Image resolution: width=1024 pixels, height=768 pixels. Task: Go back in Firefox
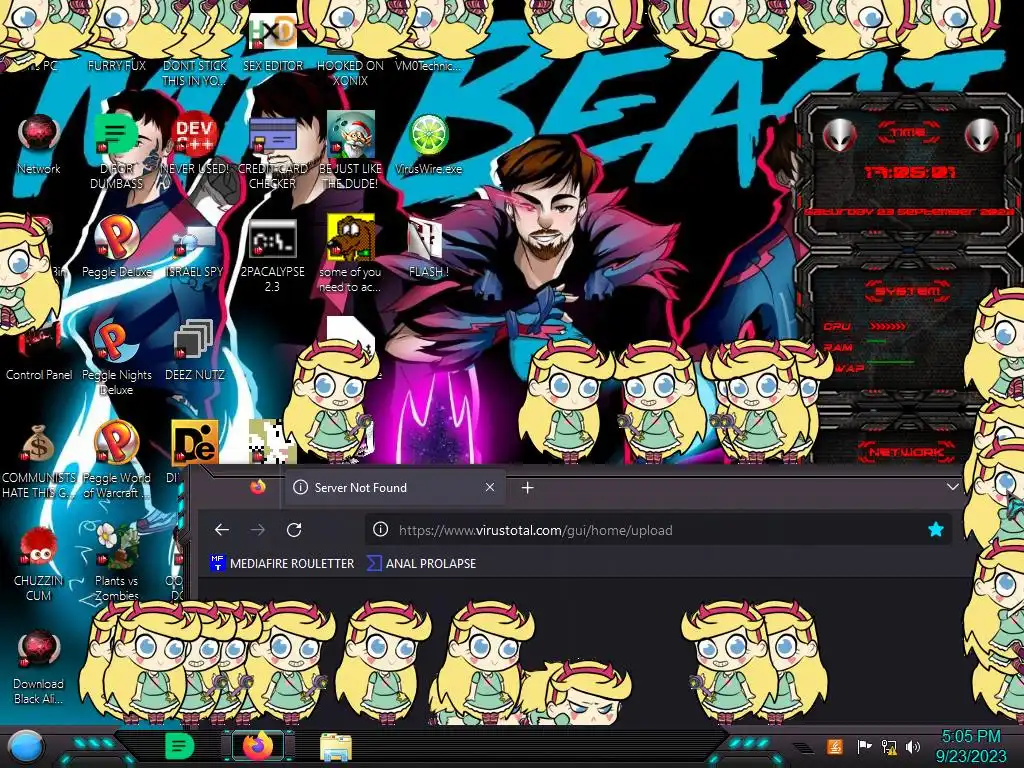pos(222,530)
